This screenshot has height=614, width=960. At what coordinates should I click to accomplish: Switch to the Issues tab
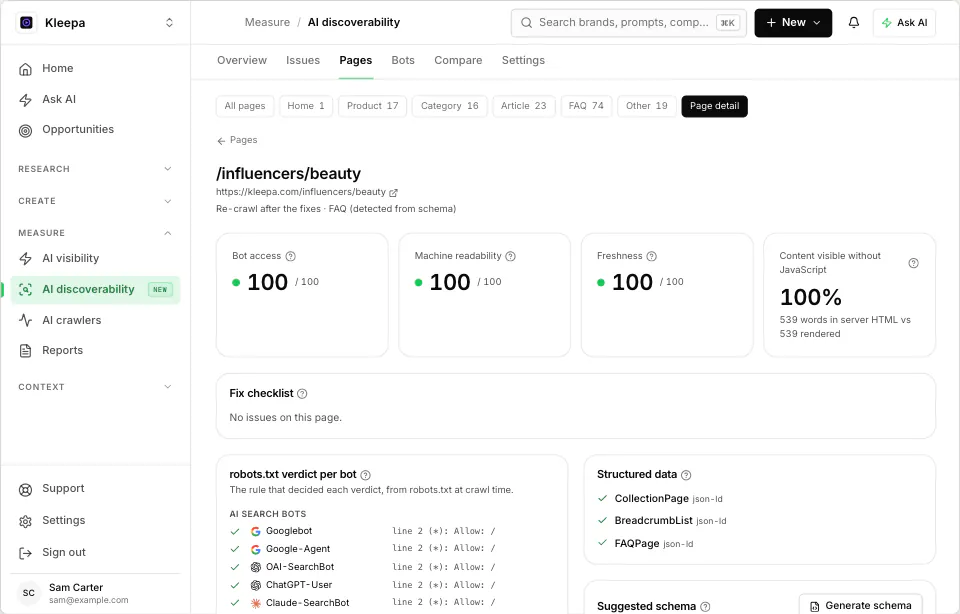tap(303, 60)
